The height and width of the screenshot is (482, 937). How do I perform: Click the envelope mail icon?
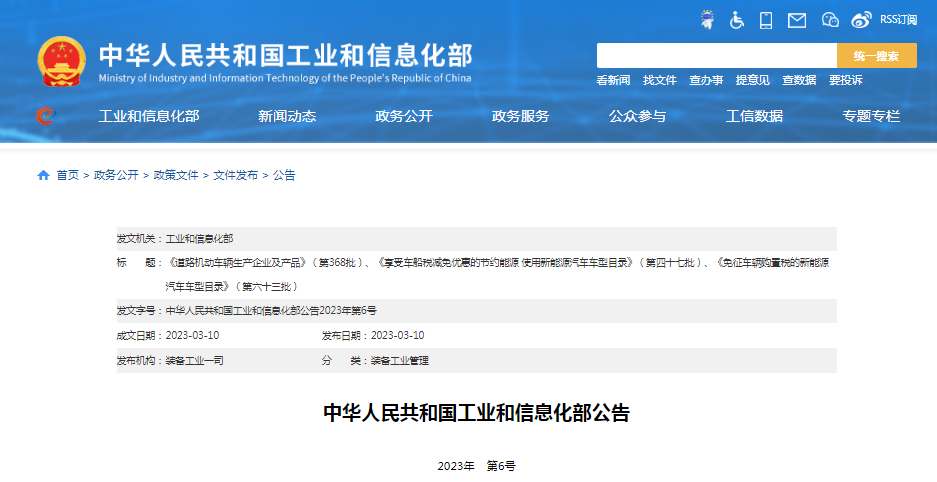click(797, 21)
